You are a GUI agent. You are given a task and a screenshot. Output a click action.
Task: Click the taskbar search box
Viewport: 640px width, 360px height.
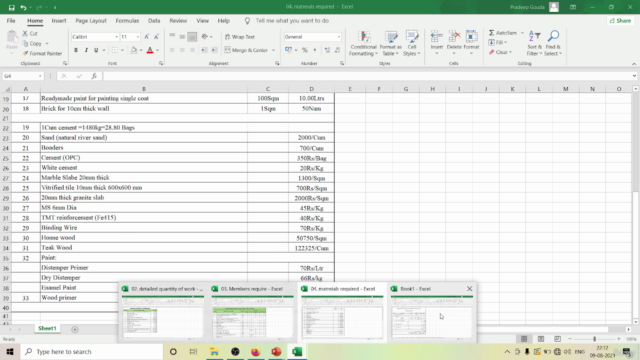(x=92, y=351)
